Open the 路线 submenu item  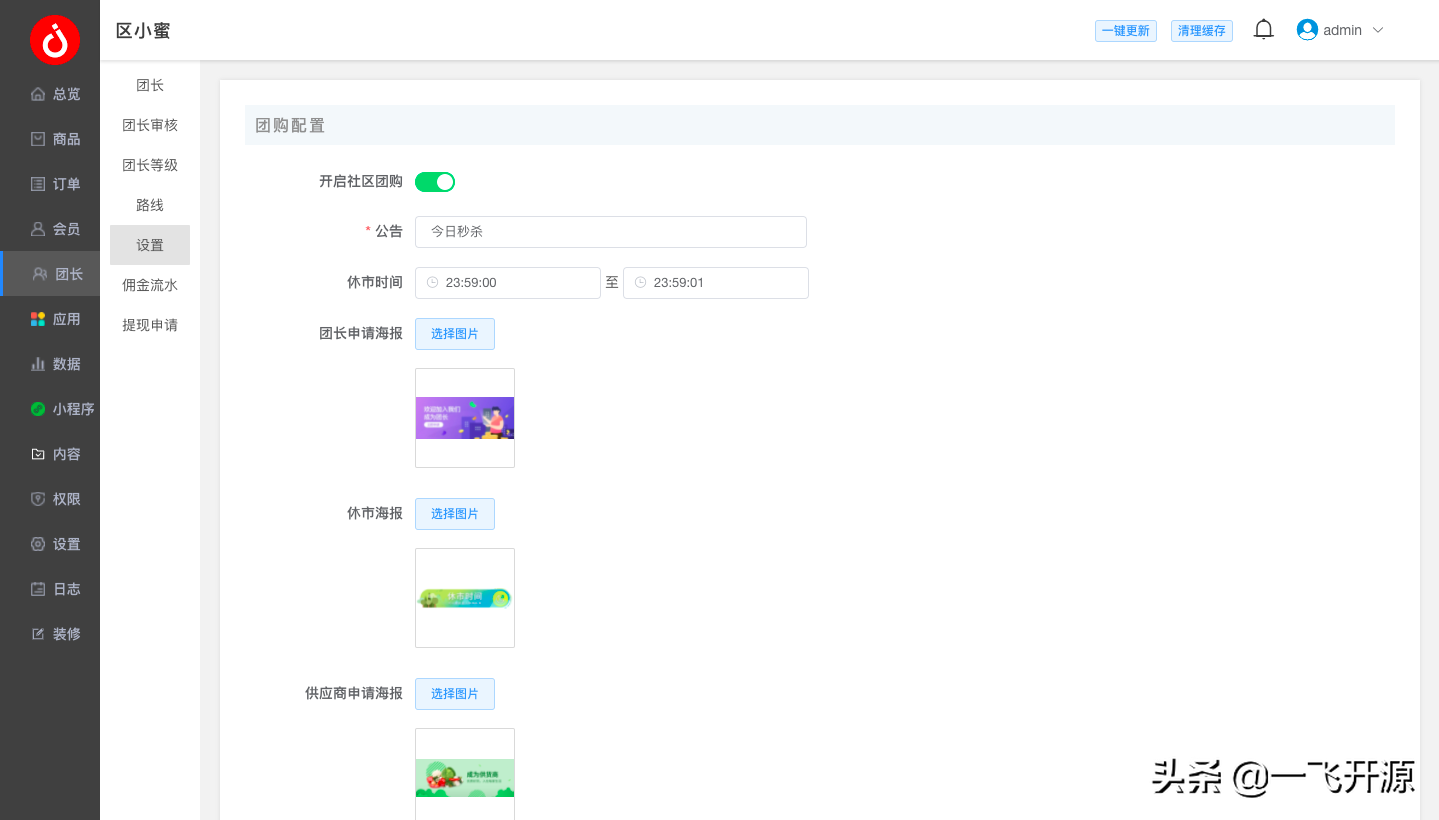(x=150, y=205)
